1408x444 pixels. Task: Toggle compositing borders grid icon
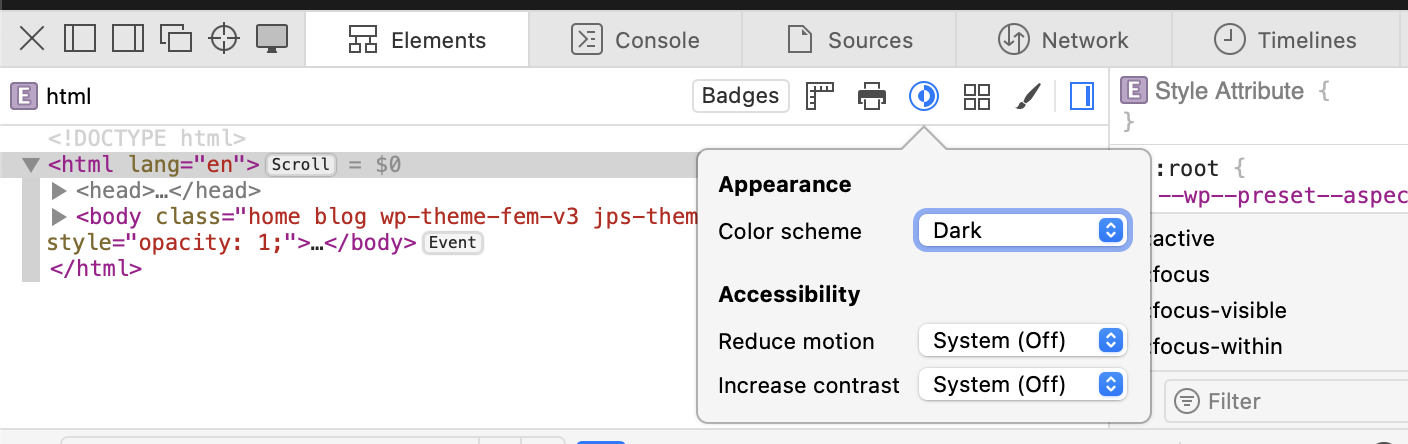coord(976,96)
